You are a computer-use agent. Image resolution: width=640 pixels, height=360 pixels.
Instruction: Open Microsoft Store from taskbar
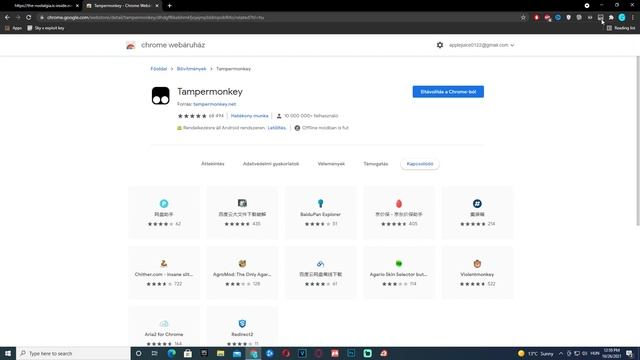click(188, 353)
